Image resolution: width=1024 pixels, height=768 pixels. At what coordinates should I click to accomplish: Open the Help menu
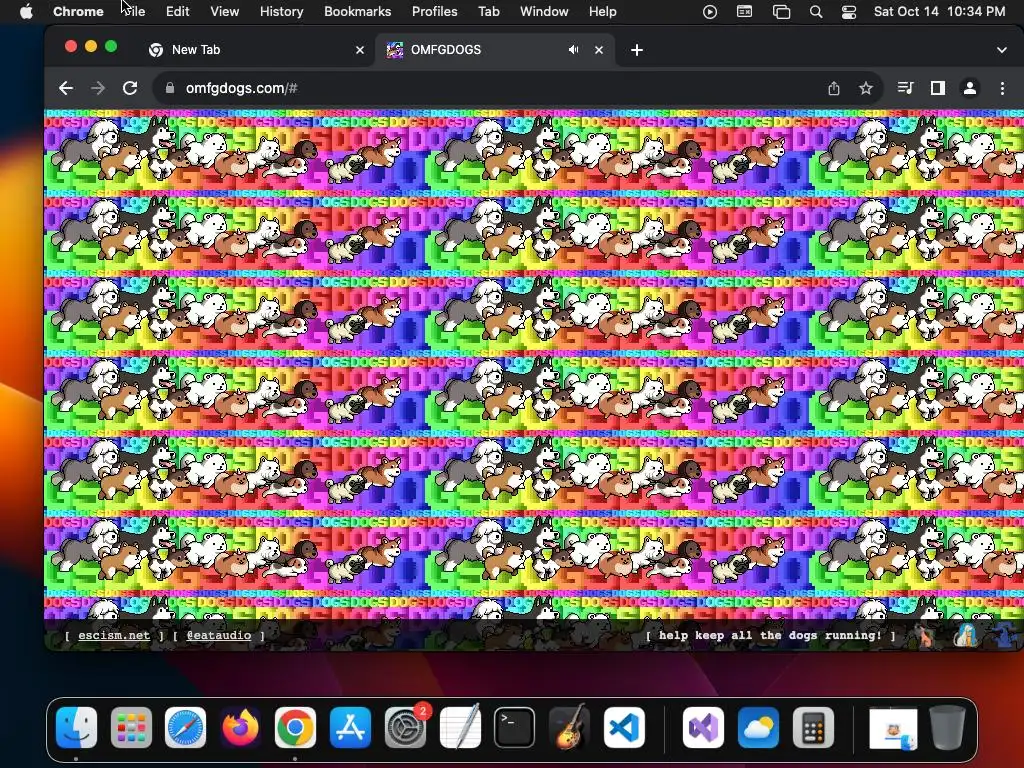tap(602, 12)
